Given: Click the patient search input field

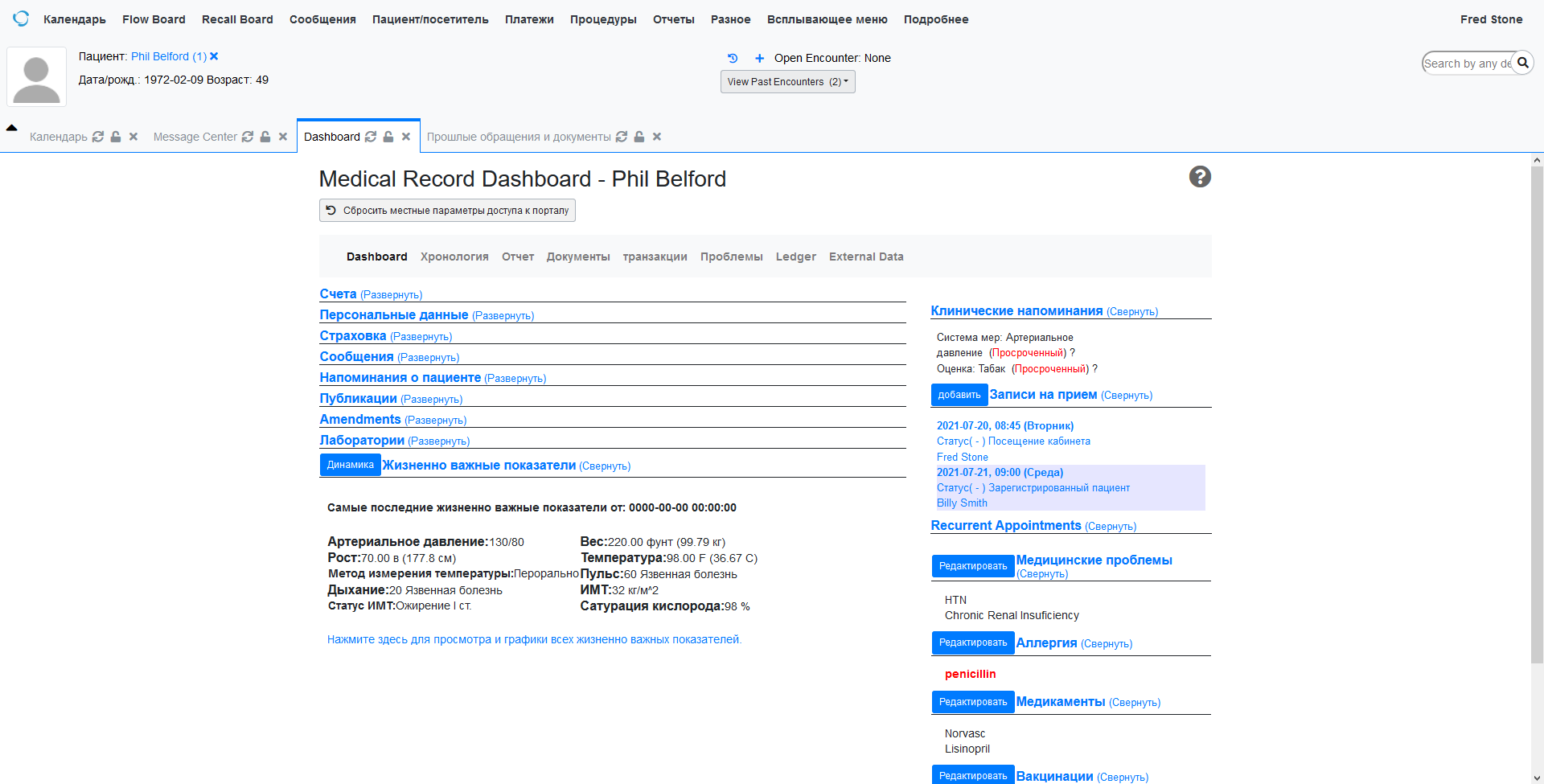Looking at the screenshot, I should pos(1466,63).
